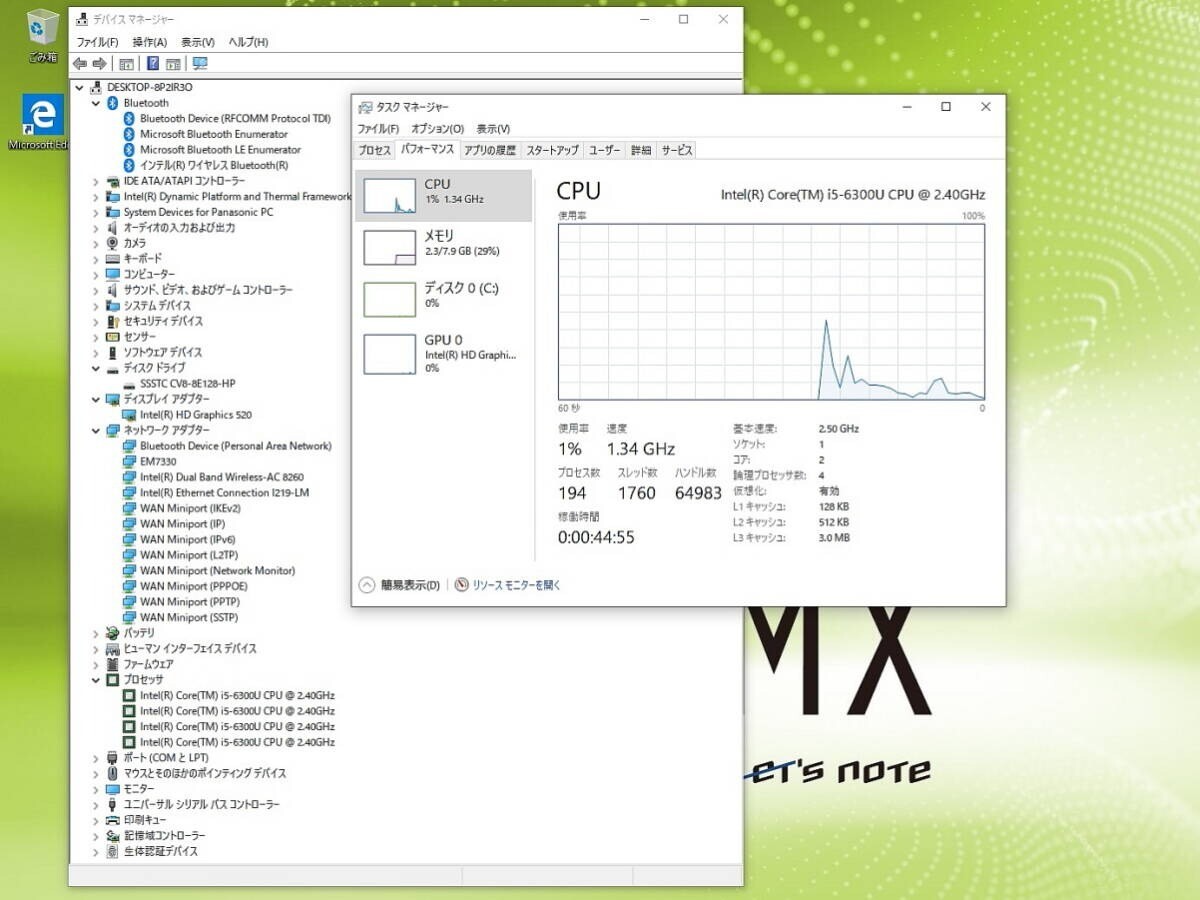
Task: Click the USB icon beside ユニバーサル シリアル バス コントローラー
Action: [x=113, y=805]
